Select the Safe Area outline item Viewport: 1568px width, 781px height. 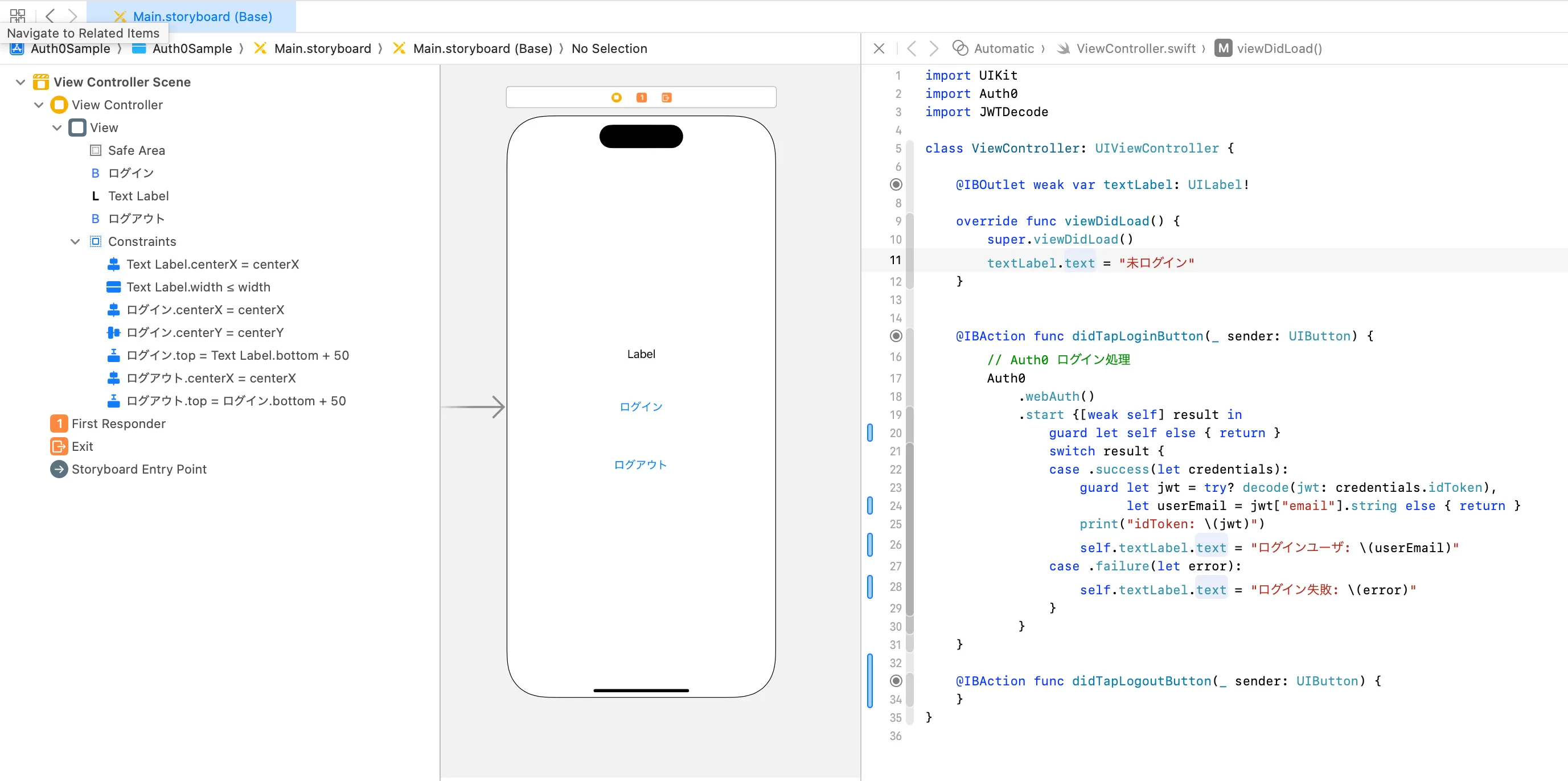point(136,150)
